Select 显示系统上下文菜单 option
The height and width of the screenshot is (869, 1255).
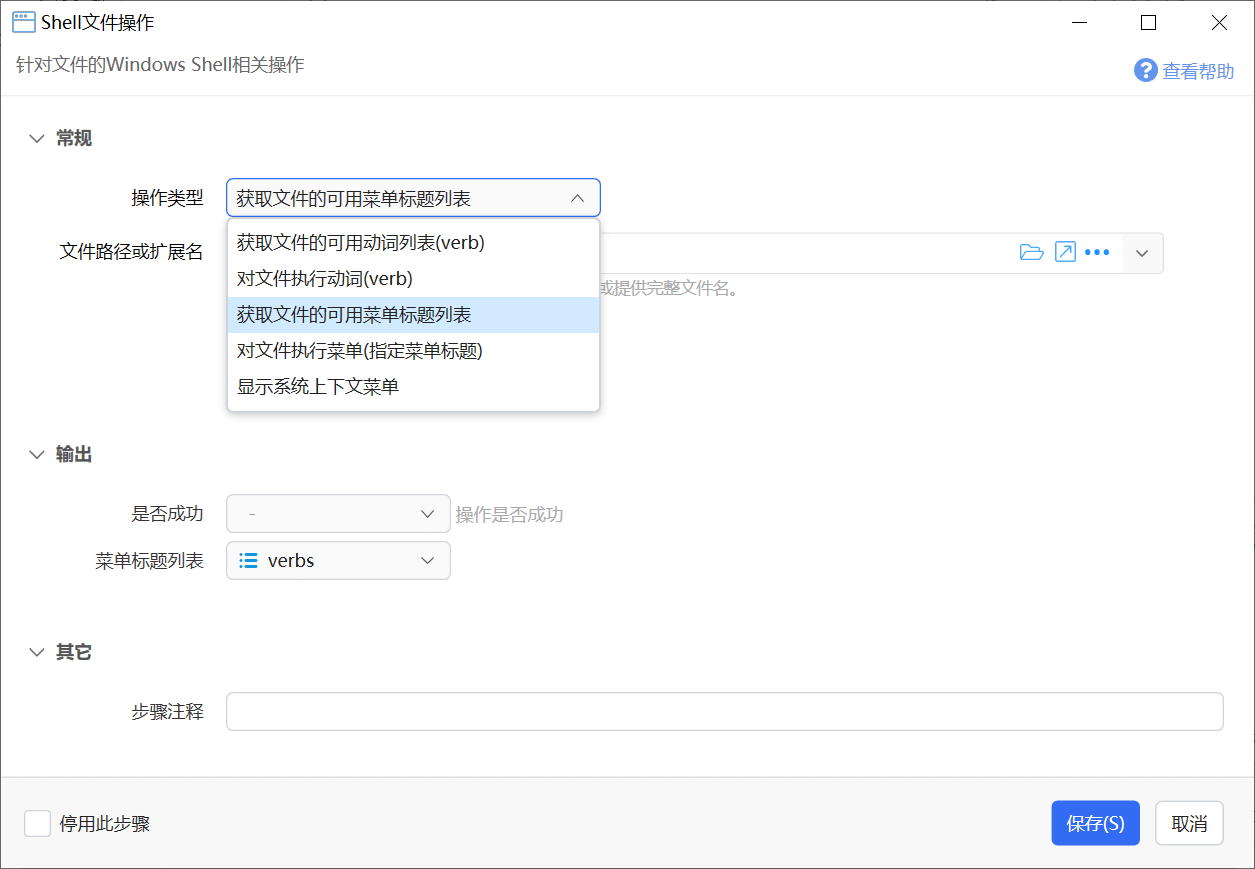coord(413,386)
